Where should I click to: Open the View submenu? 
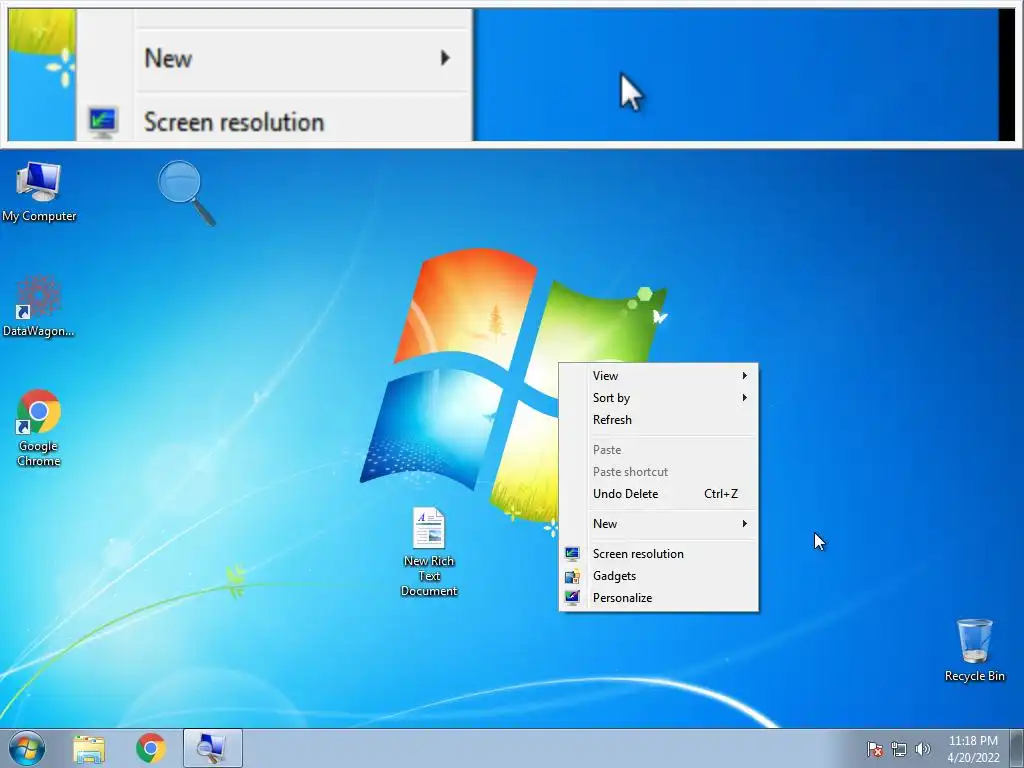click(659, 376)
